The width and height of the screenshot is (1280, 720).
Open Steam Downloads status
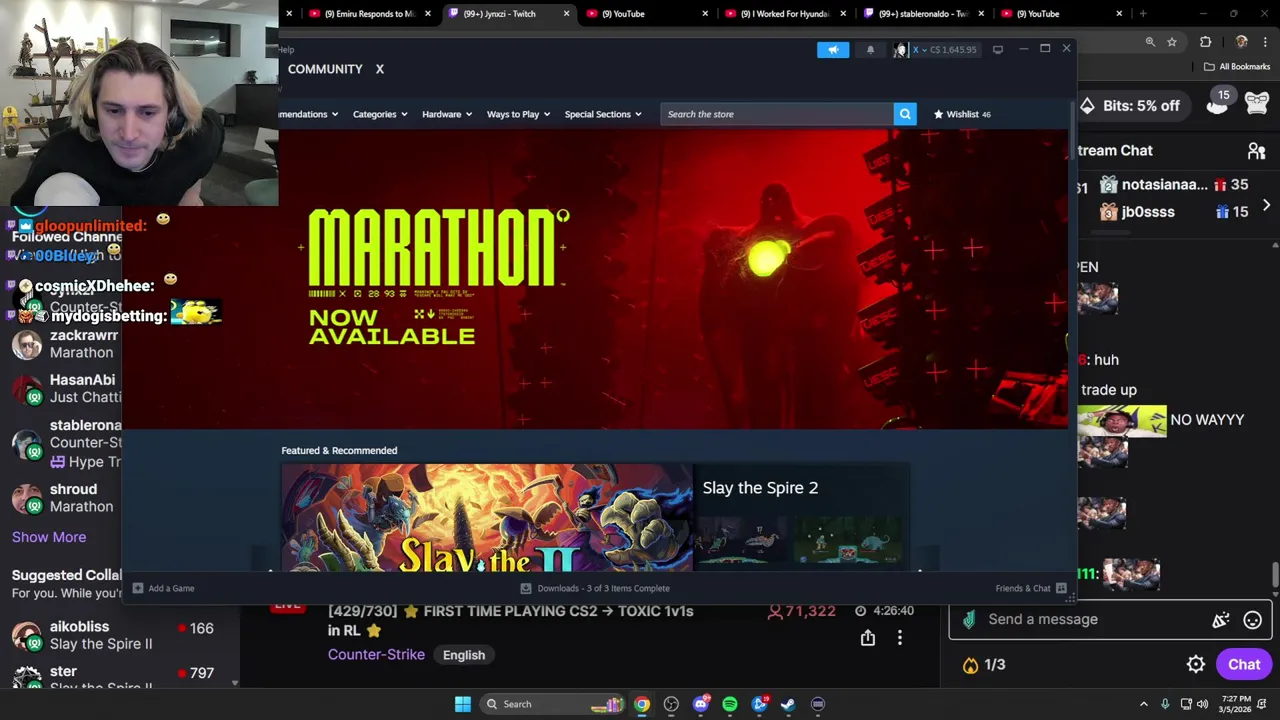595,588
